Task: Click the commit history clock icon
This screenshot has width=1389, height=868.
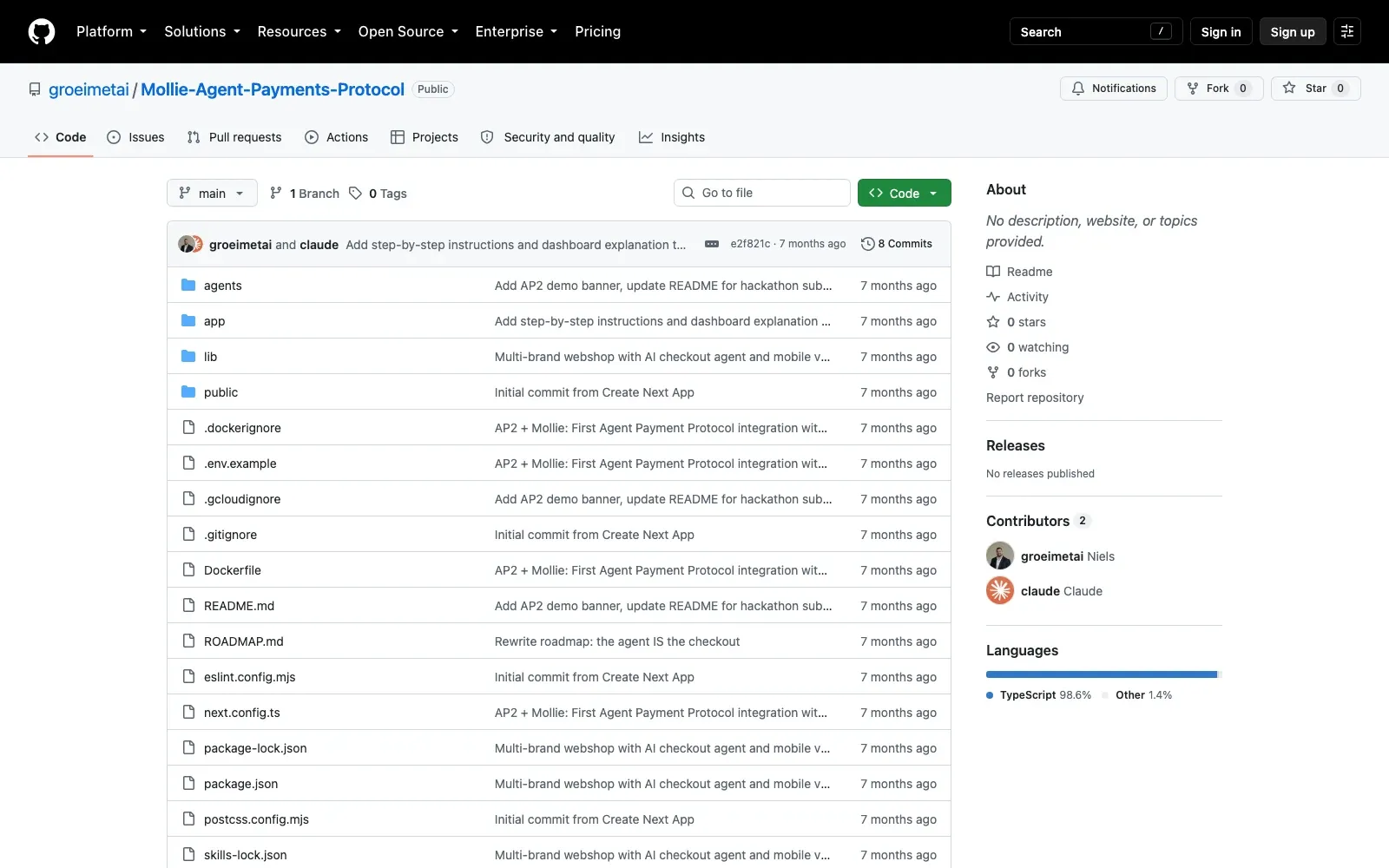Action: coord(867,244)
